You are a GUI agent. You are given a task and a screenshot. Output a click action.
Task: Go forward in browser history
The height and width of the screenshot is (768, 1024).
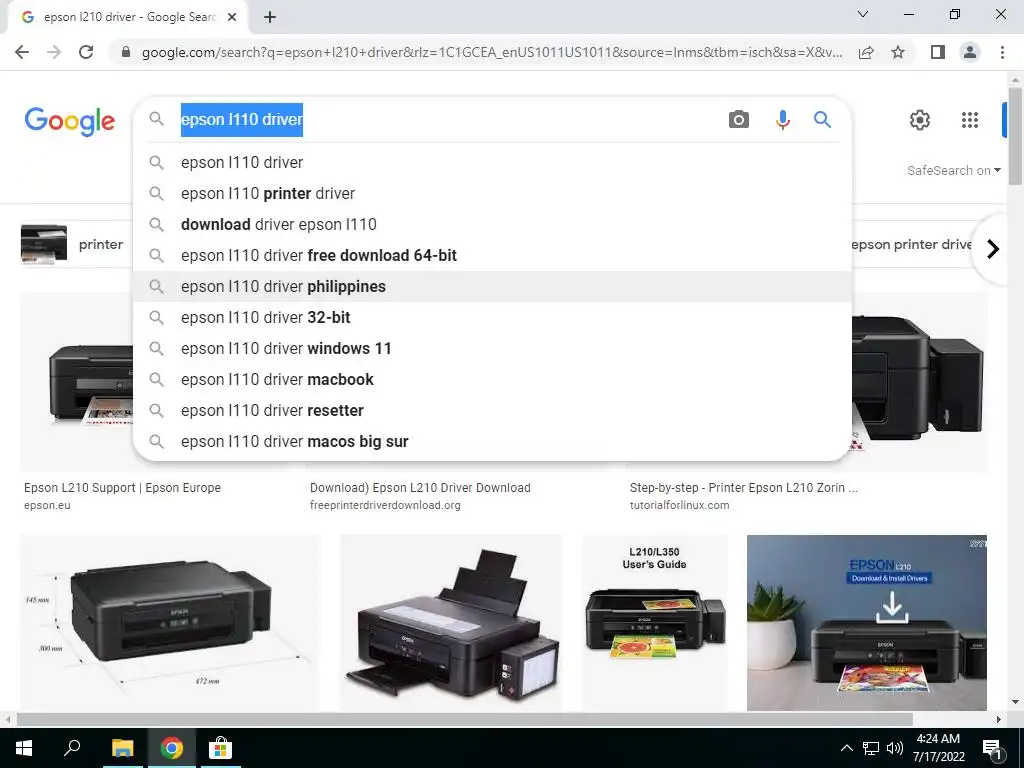(x=54, y=52)
